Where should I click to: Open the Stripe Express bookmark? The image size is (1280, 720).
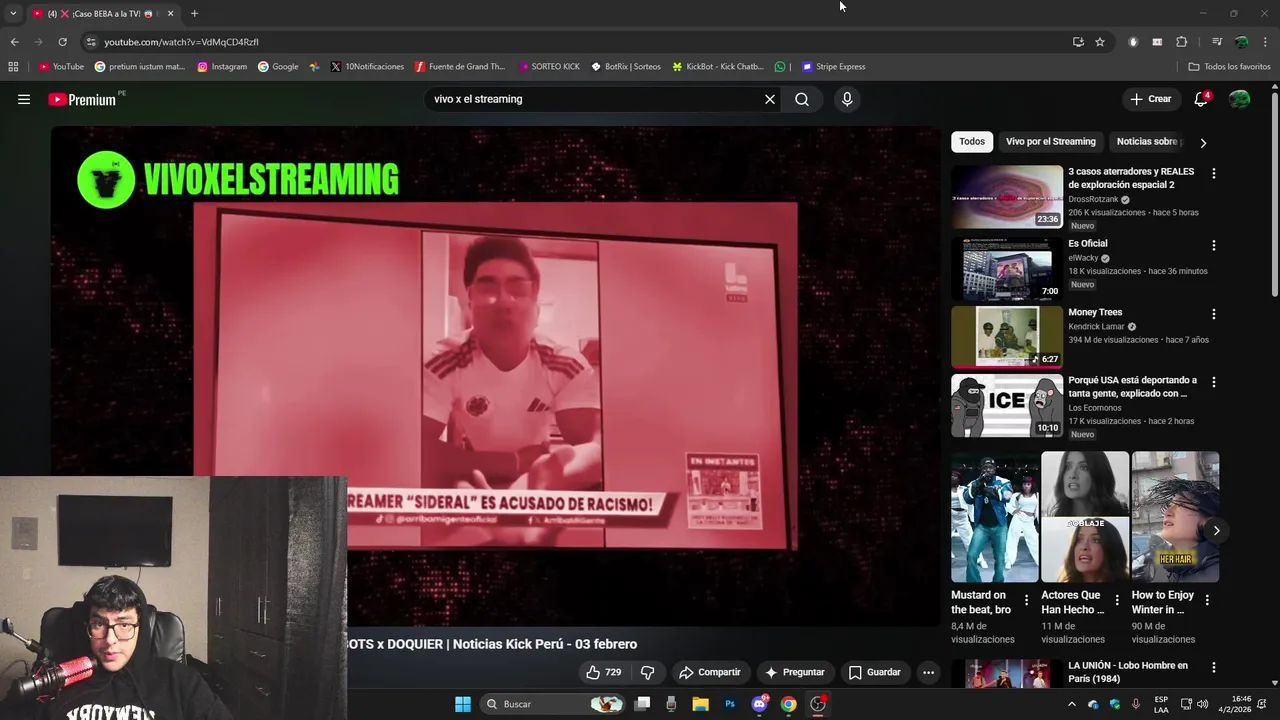(x=833, y=67)
